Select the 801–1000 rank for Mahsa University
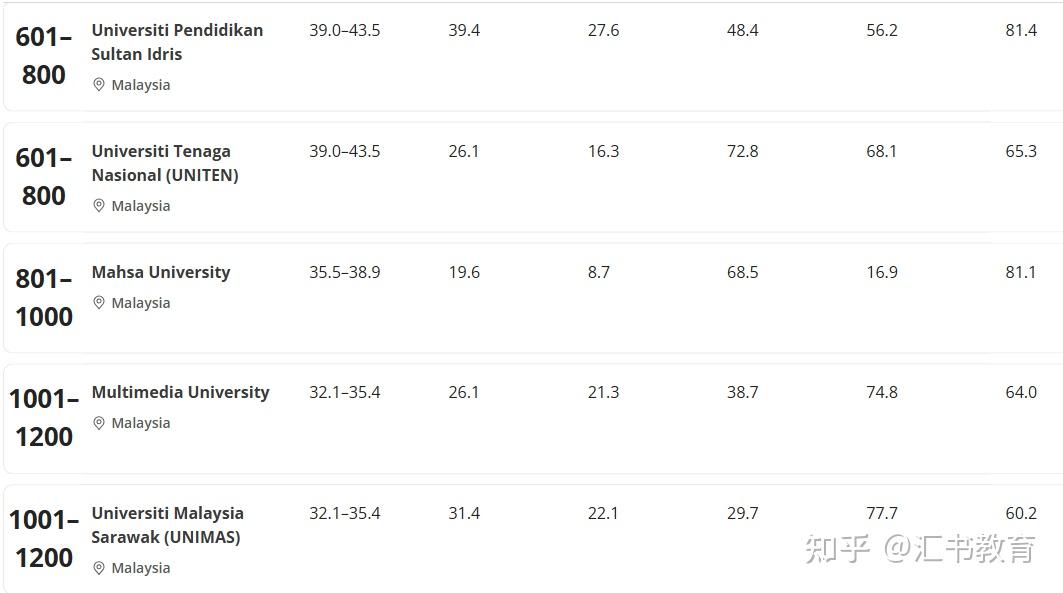Screen dimensions: 1063x593 pos(44,297)
